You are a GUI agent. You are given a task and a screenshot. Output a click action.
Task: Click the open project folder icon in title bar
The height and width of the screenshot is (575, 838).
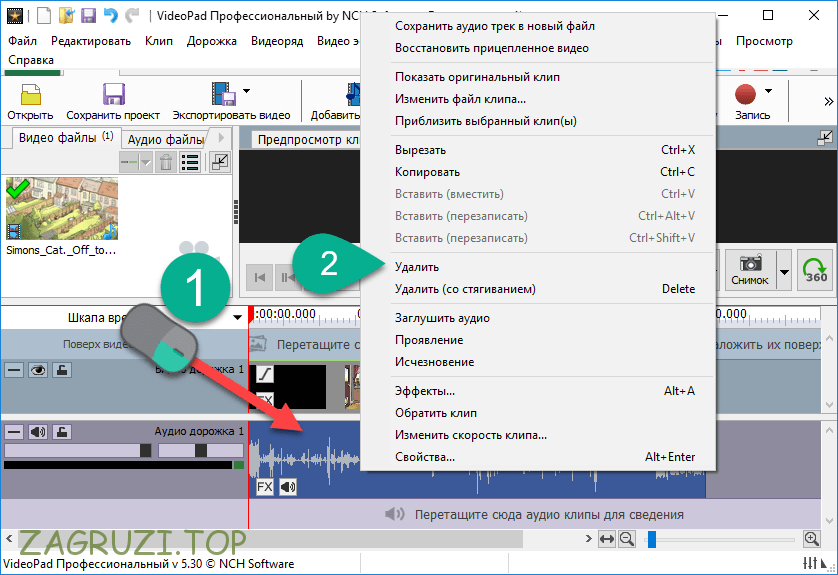click(x=66, y=15)
